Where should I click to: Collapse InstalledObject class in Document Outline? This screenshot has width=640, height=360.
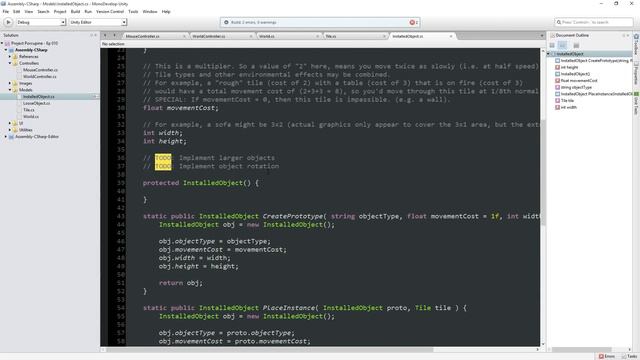[x=549, y=54]
